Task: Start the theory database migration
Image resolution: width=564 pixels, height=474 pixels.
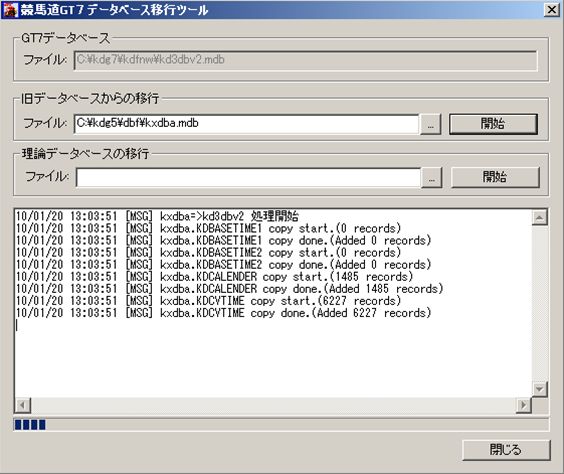Action: click(495, 177)
